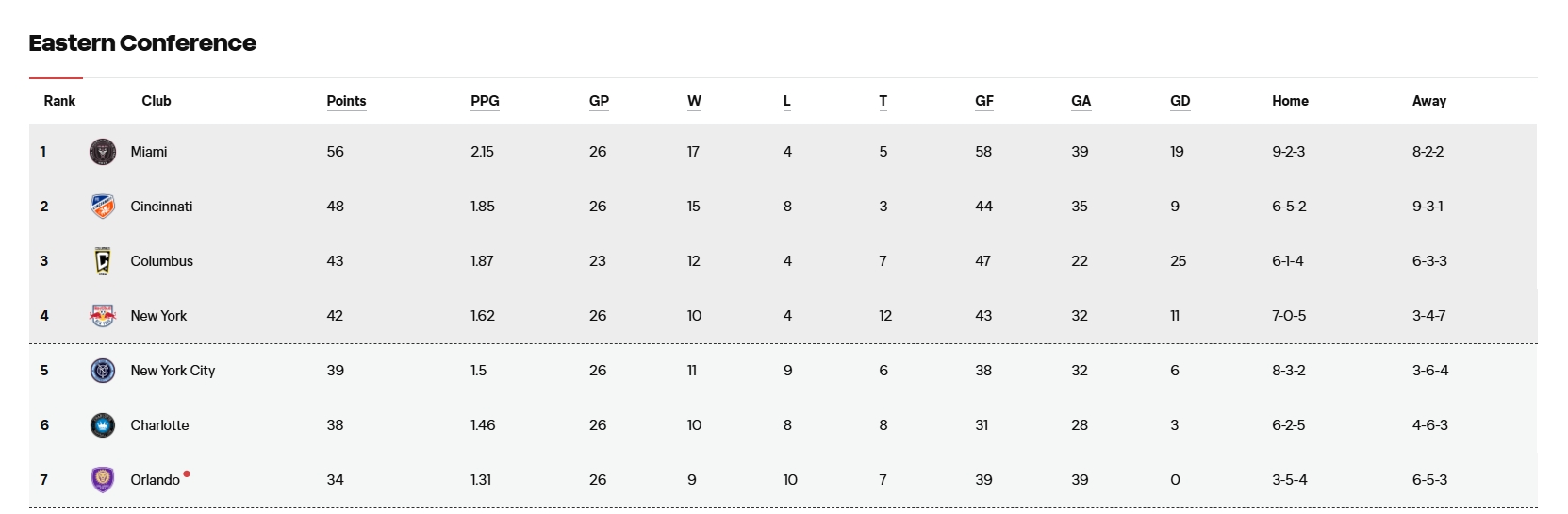
Task: Sort table by GP column header
Action: pos(599,101)
